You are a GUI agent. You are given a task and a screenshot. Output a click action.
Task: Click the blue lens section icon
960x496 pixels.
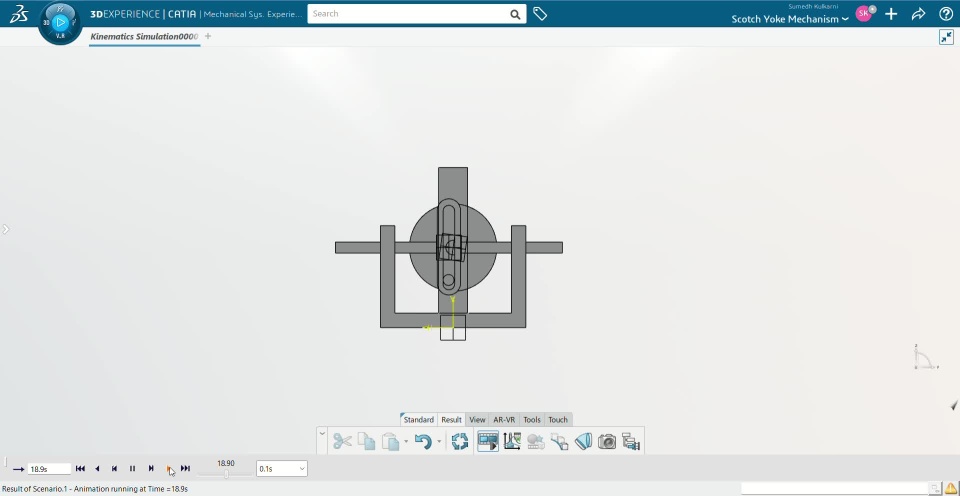(x=583, y=441)
